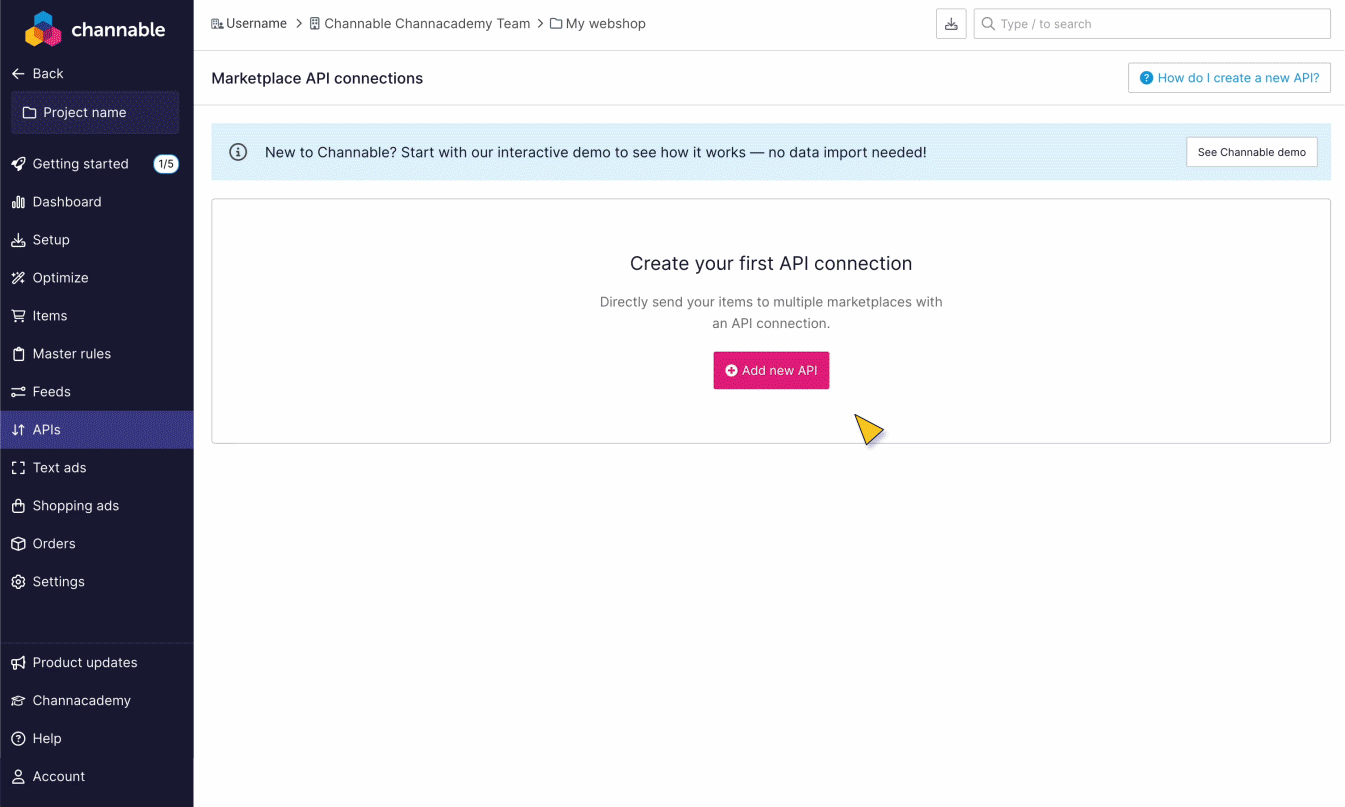The height and width of the screenshot is (807, 1345).
Task: Click the download icon button in header
Action: point(951,24)
